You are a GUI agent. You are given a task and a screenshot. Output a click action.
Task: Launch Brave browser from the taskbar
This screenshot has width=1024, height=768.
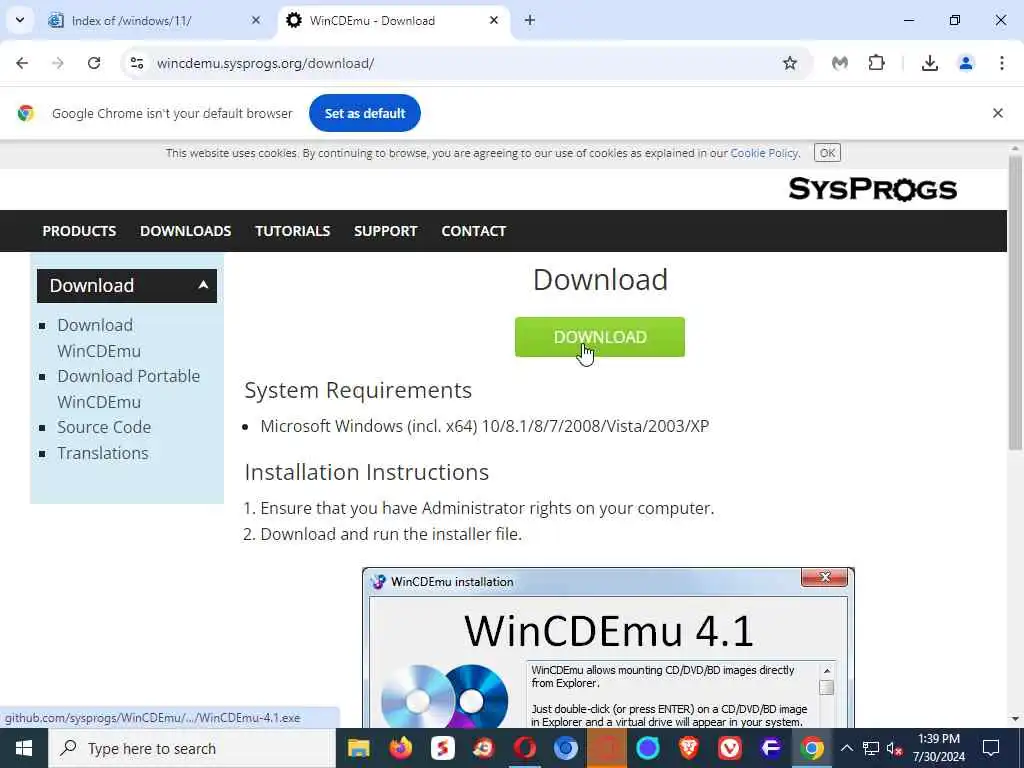click(688, 748)
